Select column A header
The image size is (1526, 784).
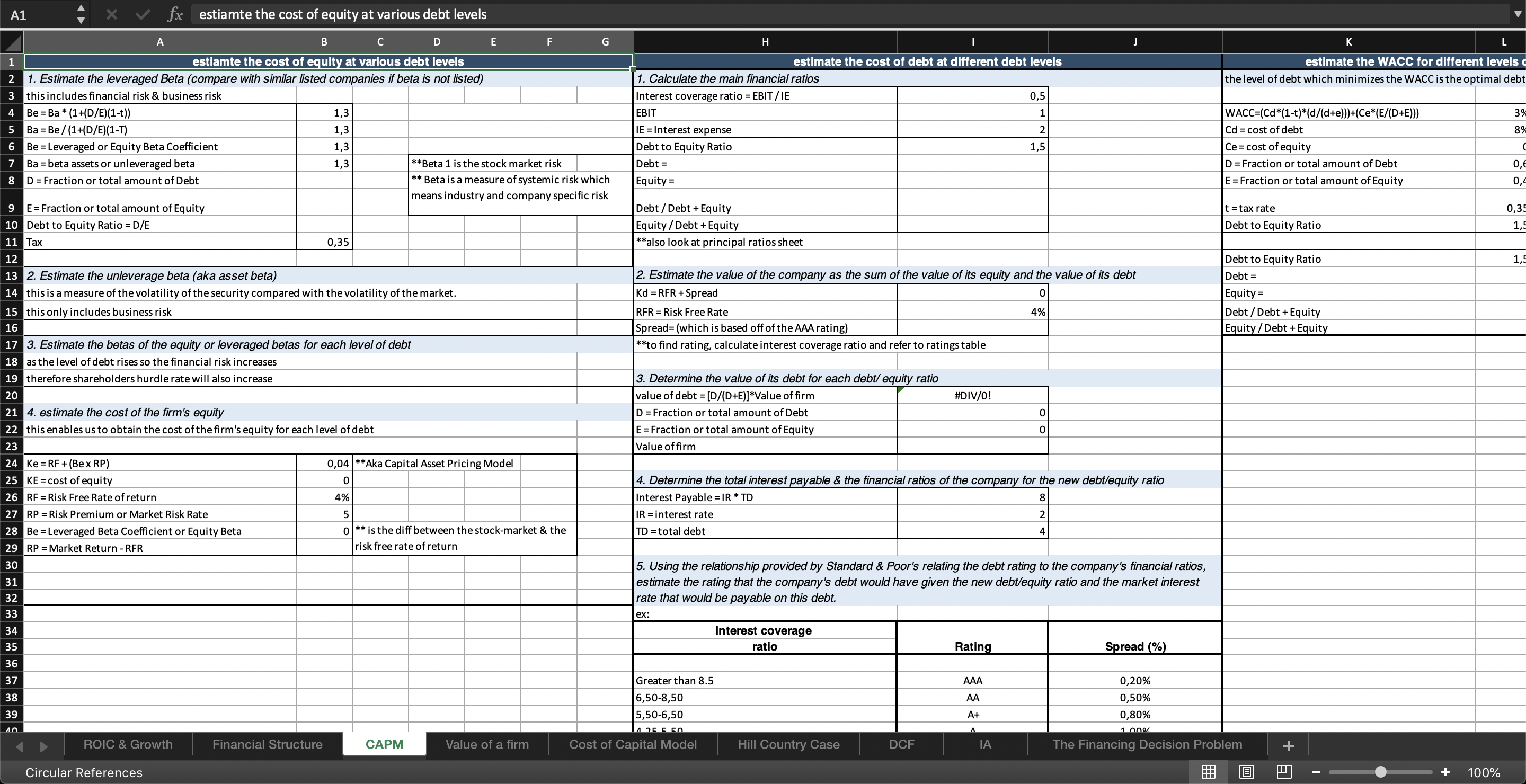click(x=160, y=42)
